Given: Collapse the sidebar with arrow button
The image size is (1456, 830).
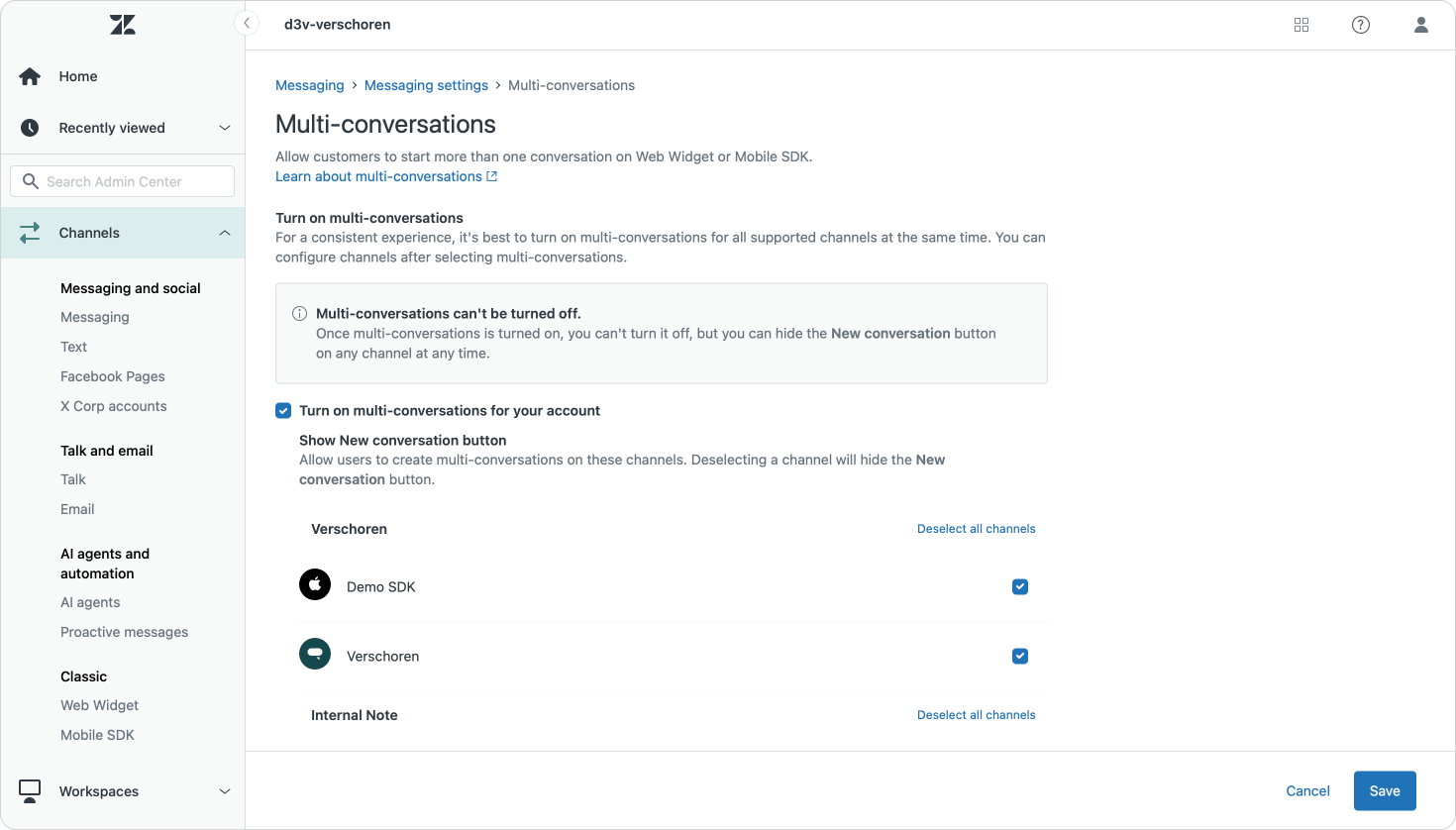Looking at the screenshot, I should click(x=247, y=24).
